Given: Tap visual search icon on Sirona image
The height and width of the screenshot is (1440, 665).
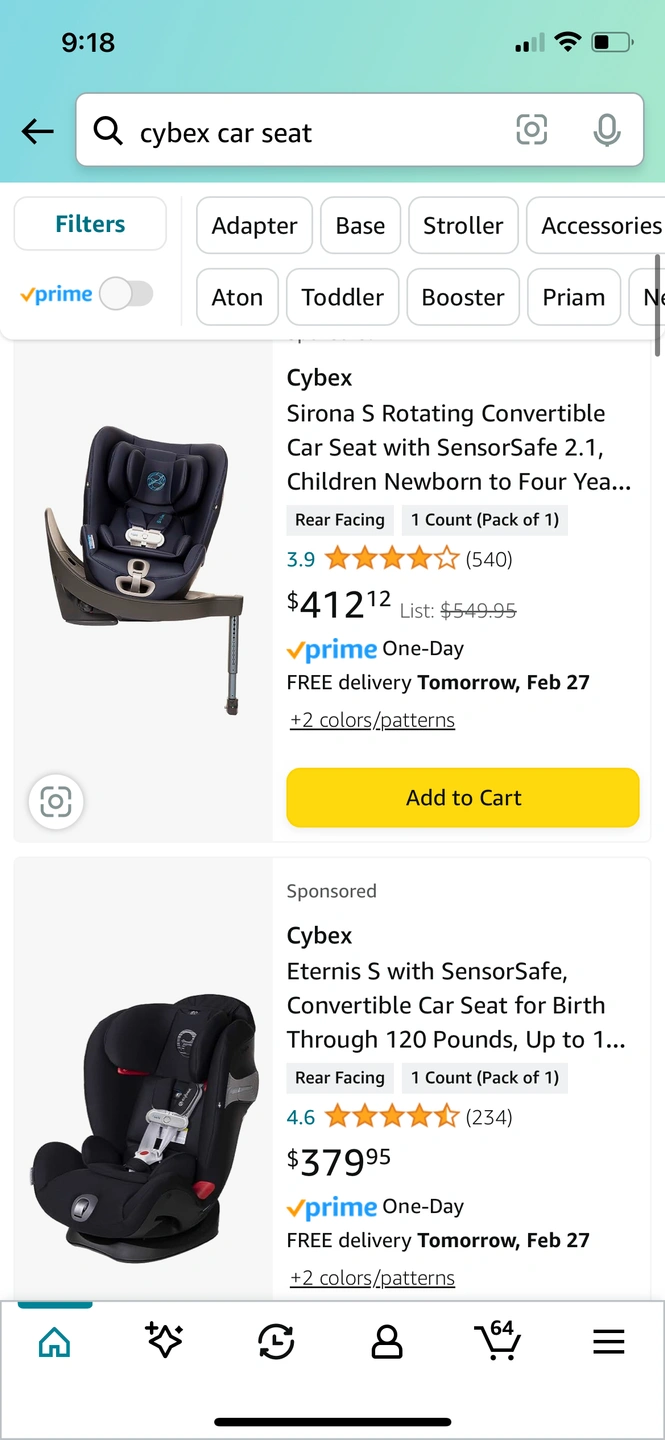Looking at the screenshot, I should tap(56, 802).
